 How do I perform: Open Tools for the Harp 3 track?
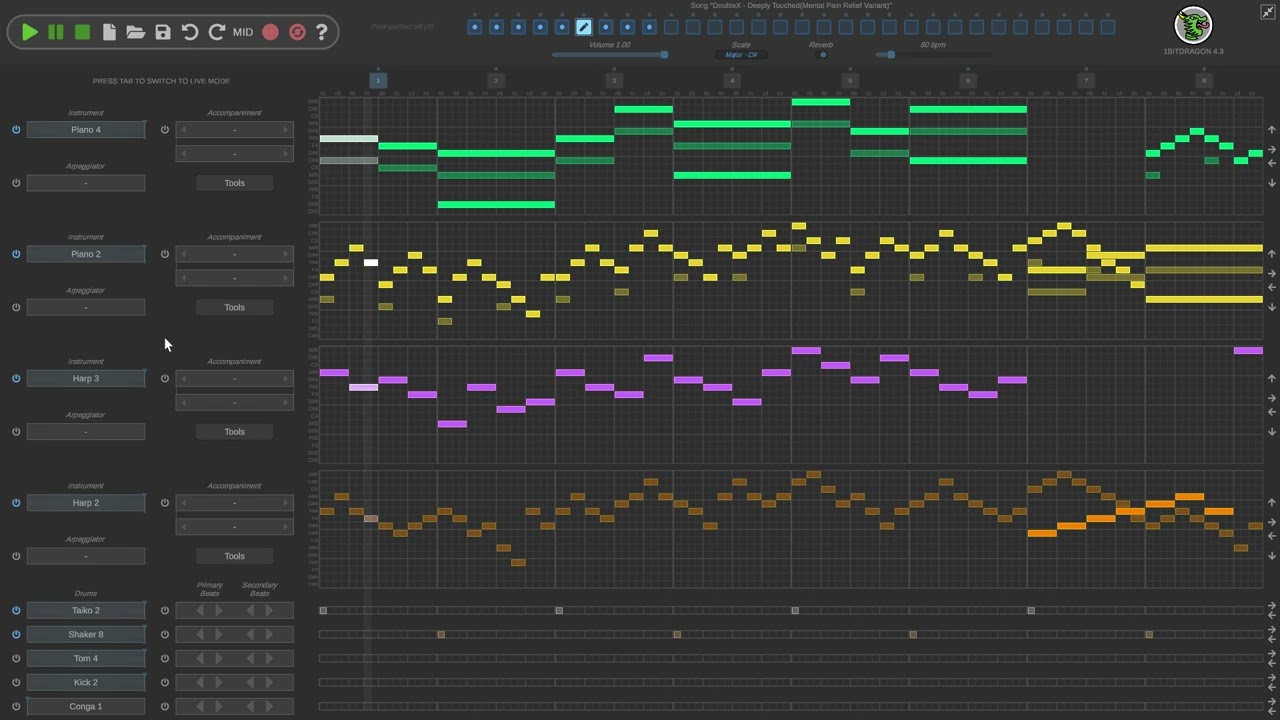(234, 431)
